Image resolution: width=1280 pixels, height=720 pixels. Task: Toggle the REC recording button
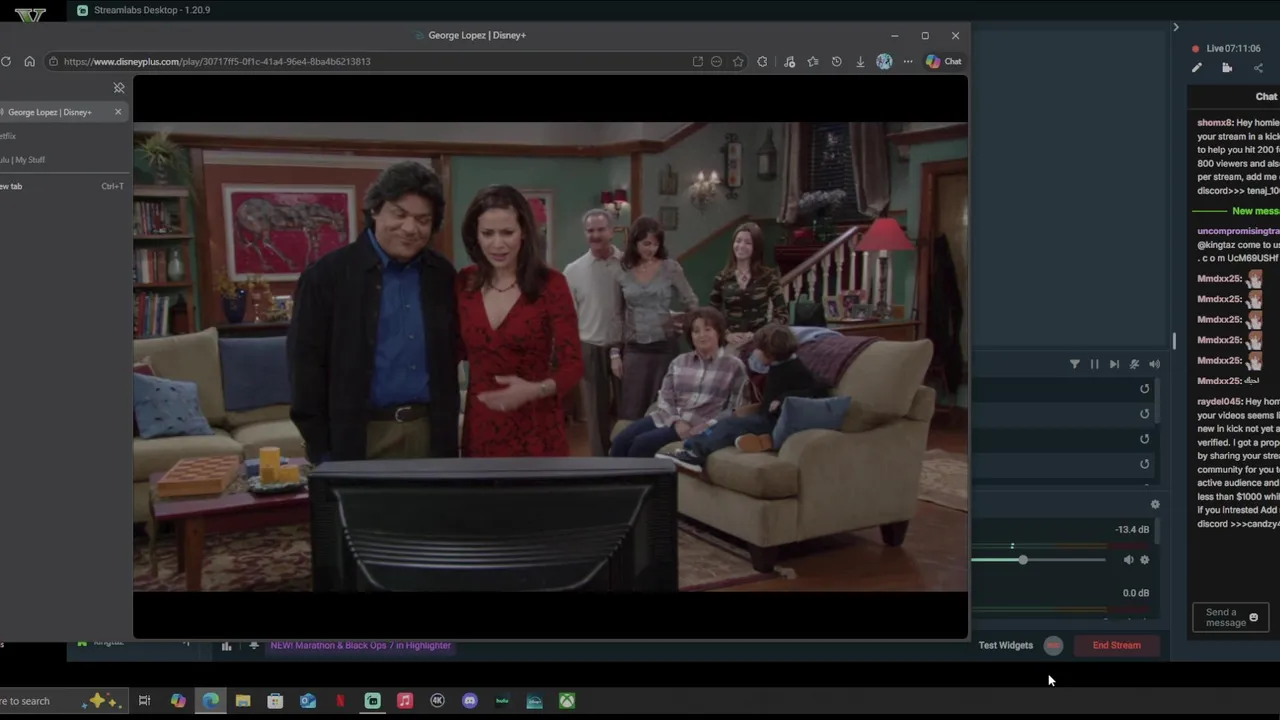click(1053, 646)
